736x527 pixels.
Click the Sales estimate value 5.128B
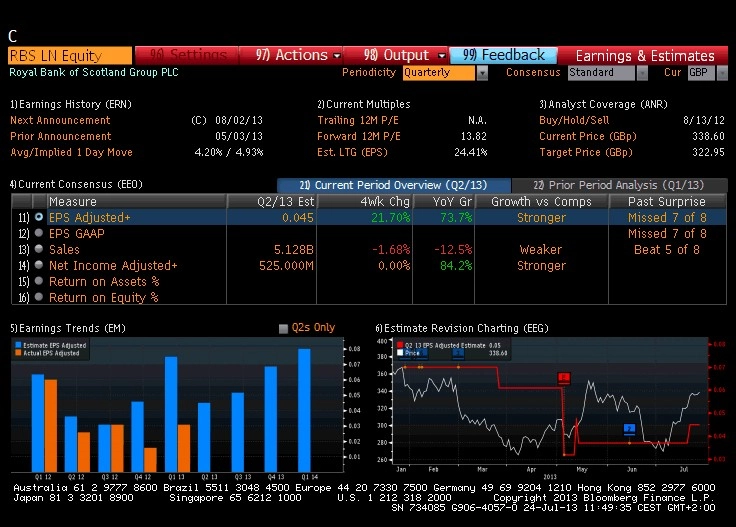coord(293,250)
